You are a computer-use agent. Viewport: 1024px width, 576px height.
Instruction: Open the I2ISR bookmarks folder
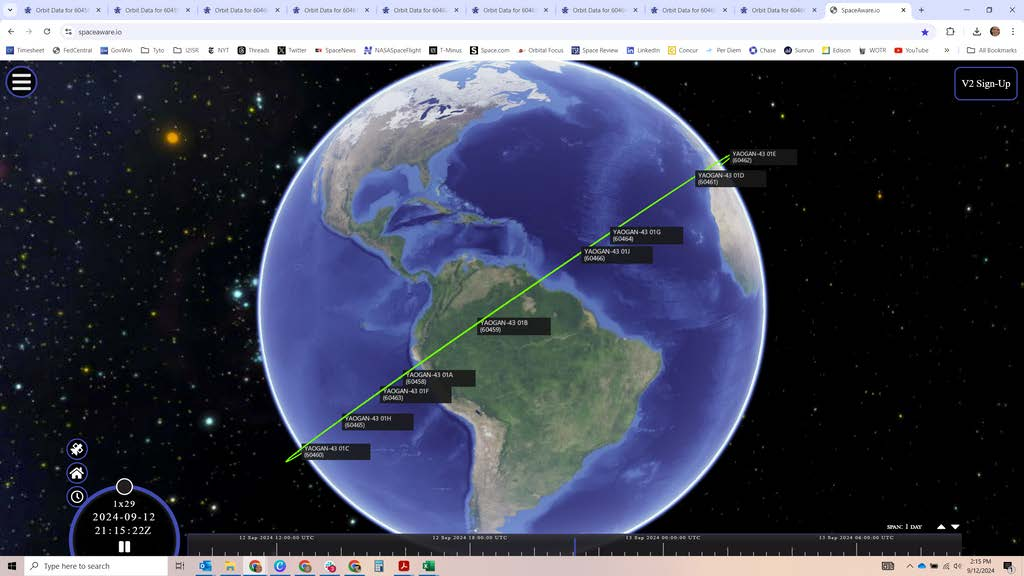pyautogui.click(x=186, y=50)
